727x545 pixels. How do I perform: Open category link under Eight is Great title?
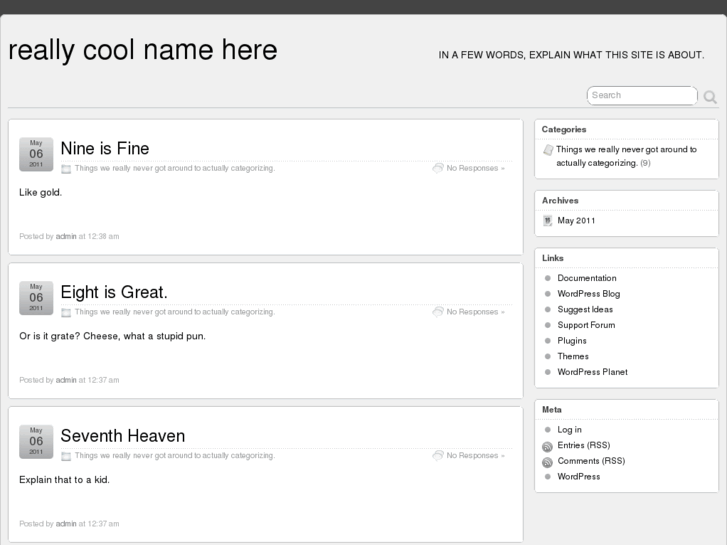point(174,312)
